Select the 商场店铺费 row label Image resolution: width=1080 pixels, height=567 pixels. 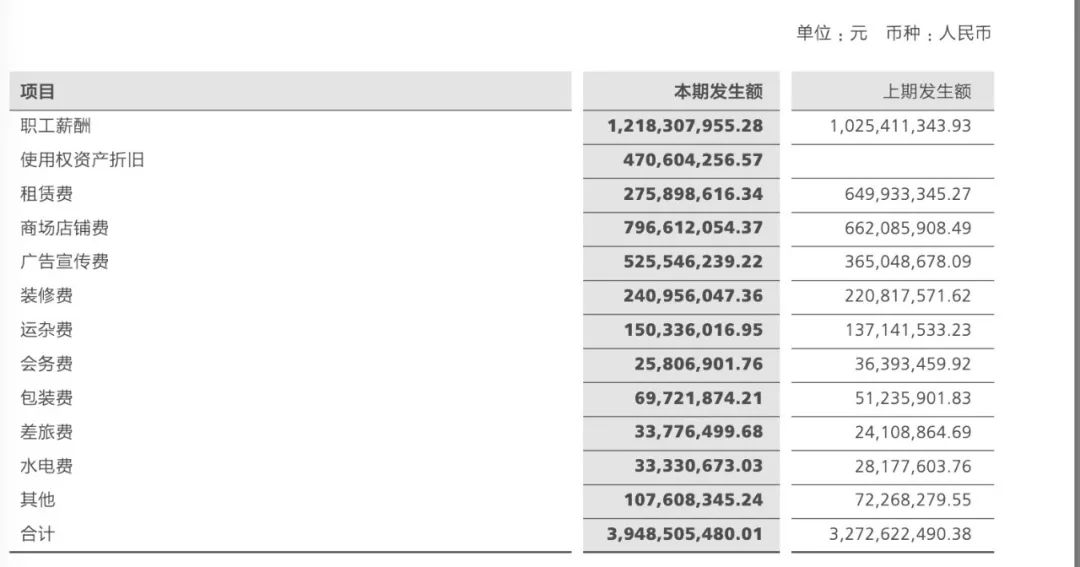(64, 228)
